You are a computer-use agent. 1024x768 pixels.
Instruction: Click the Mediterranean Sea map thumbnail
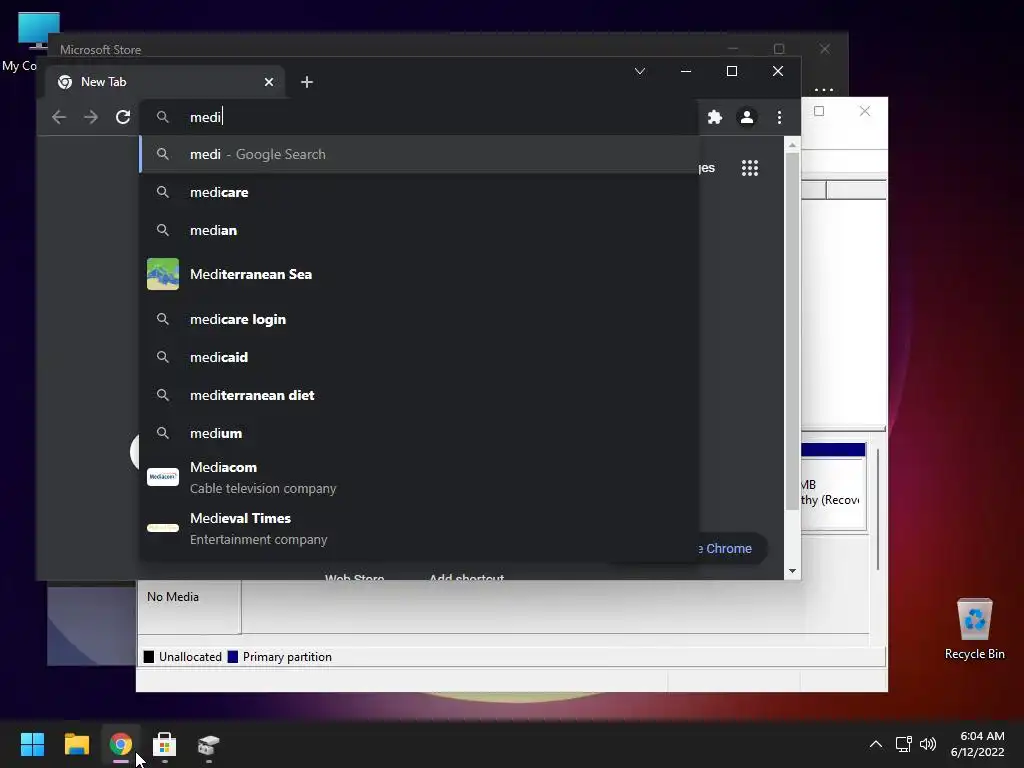tap(163, 274)
